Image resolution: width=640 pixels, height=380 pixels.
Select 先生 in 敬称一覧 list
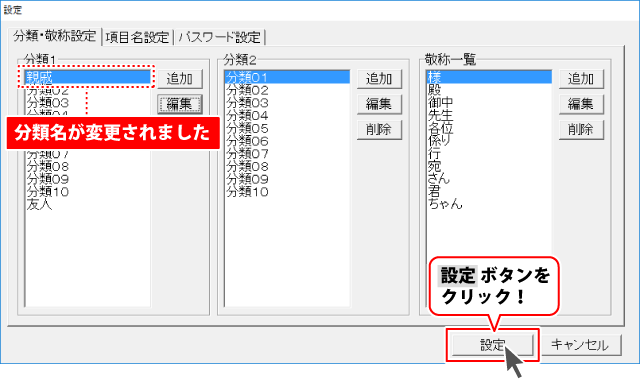tap(489, 116)
